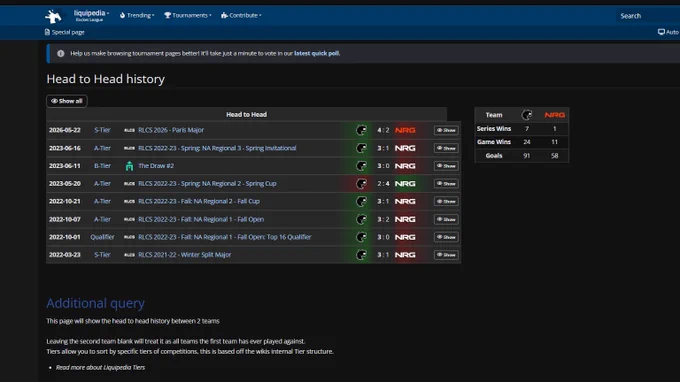This screenshot has width=680, height=382.
Task: Toggle the Auto theme switch
Action: click(668, 32)
